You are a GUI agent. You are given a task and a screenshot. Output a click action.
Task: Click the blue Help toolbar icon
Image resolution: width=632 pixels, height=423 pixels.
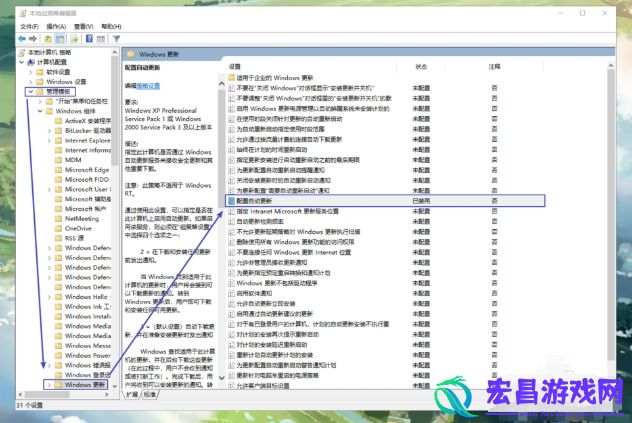point(89,39)
